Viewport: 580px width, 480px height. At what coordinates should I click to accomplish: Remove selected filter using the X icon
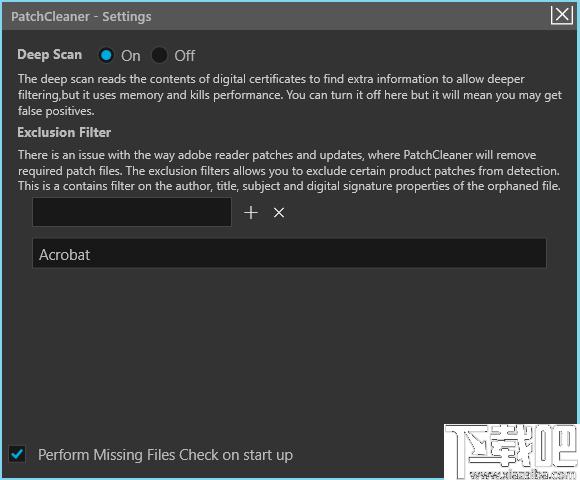[279, 213]
